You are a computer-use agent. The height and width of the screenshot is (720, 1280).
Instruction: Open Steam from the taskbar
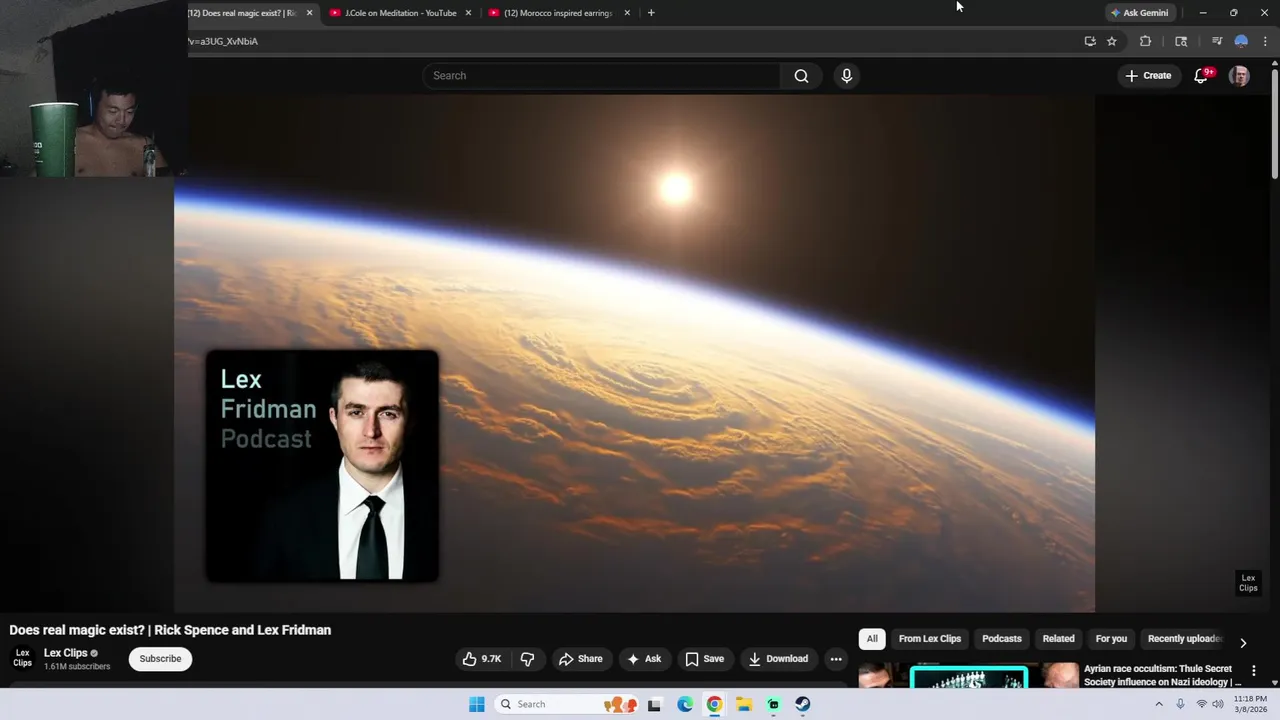[803, 704]
